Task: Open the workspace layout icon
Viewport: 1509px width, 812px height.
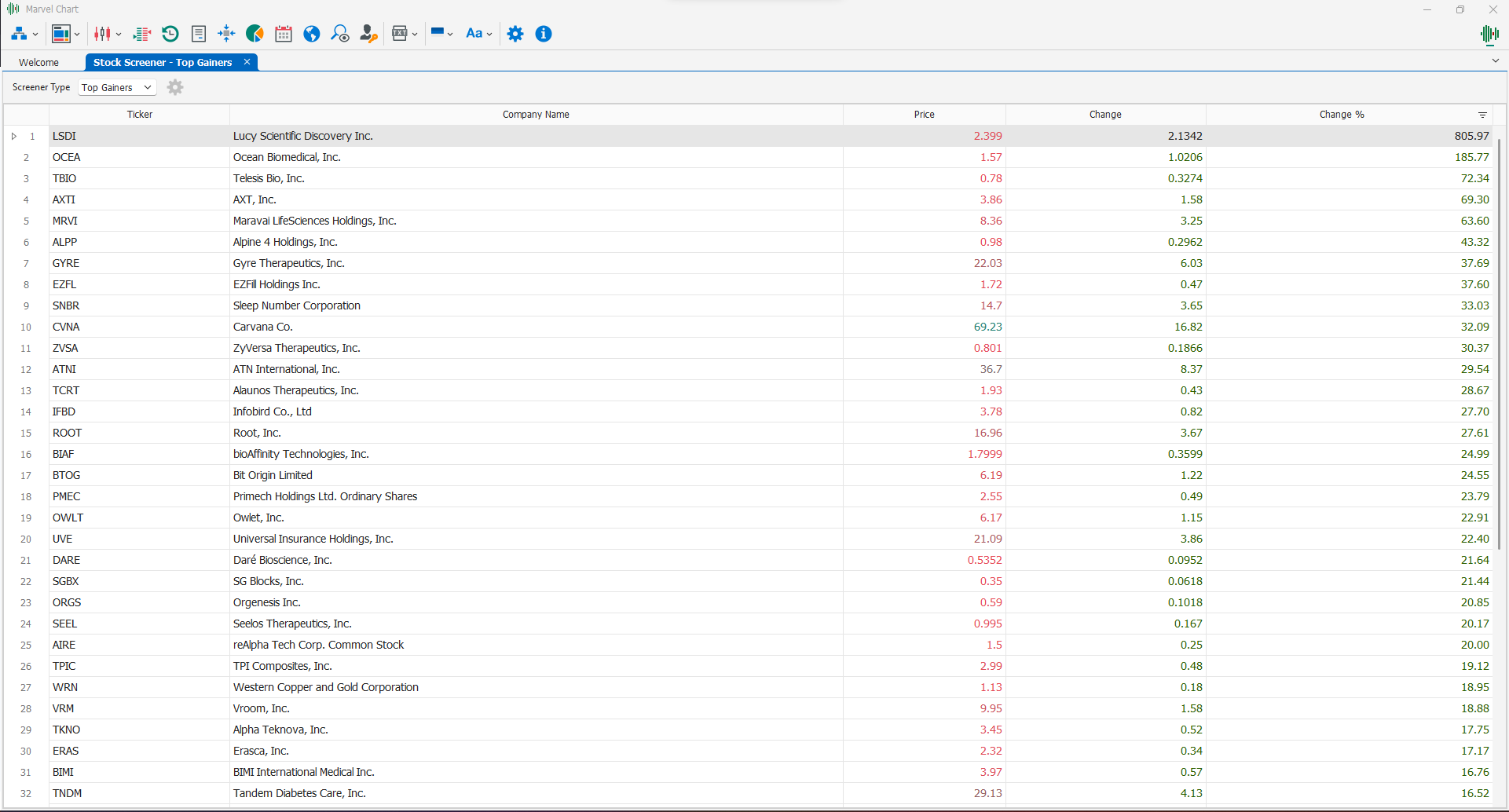Action: (x=60, y=34)
